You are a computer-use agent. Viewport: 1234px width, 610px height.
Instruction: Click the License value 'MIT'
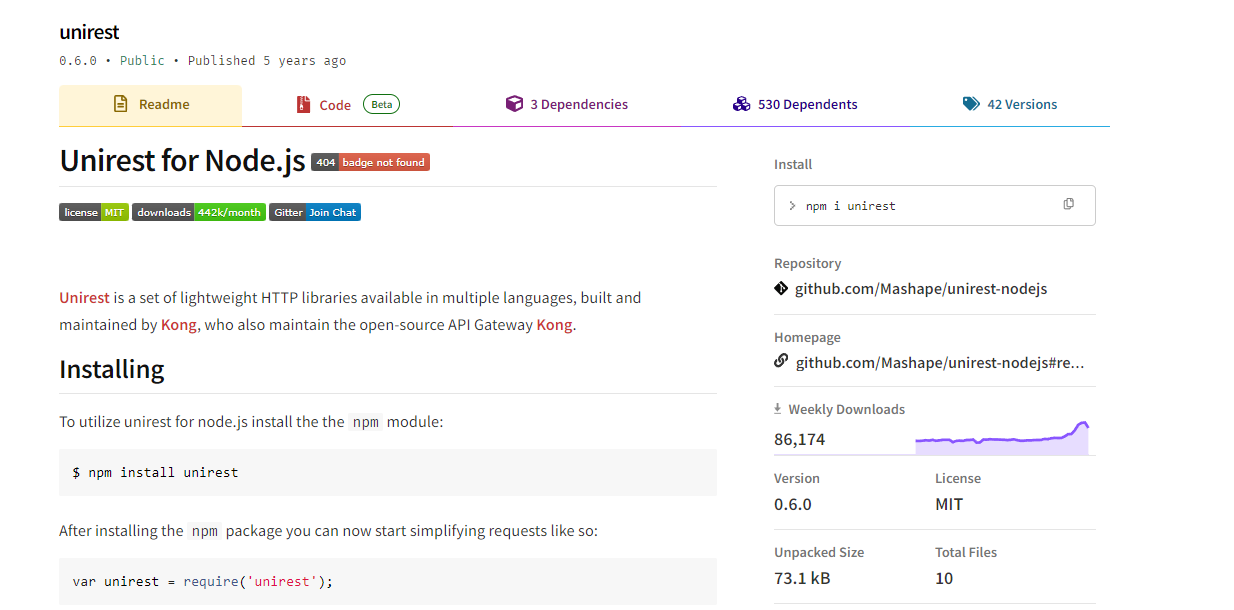tap(949, 504)
